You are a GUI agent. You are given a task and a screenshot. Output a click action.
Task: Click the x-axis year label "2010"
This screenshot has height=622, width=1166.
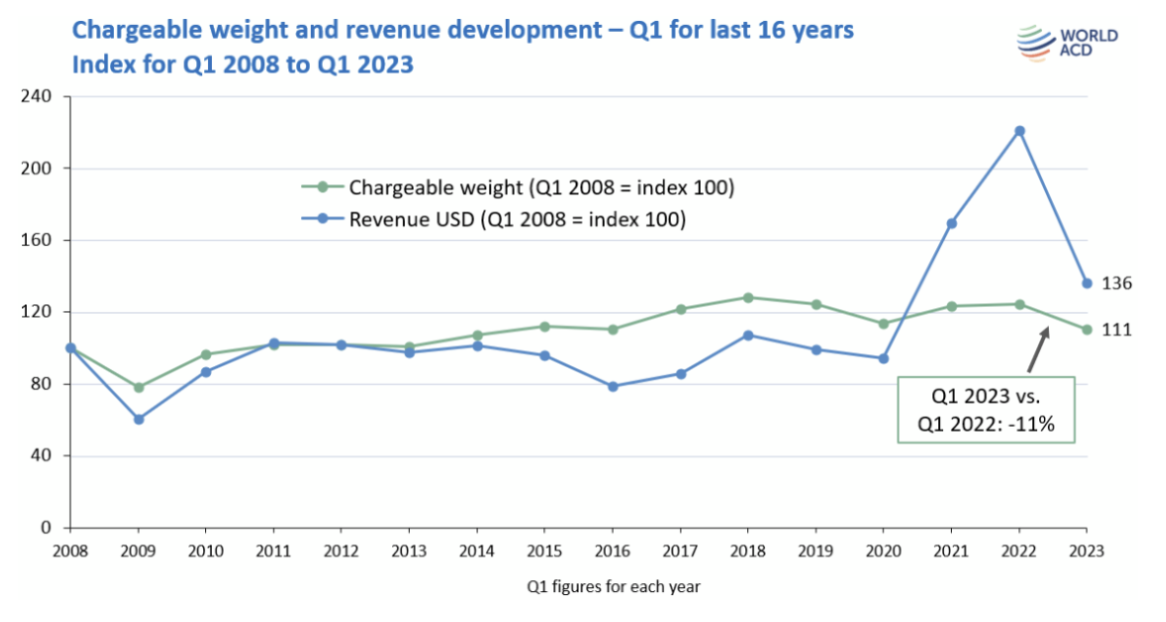click(x=206, y=551)
